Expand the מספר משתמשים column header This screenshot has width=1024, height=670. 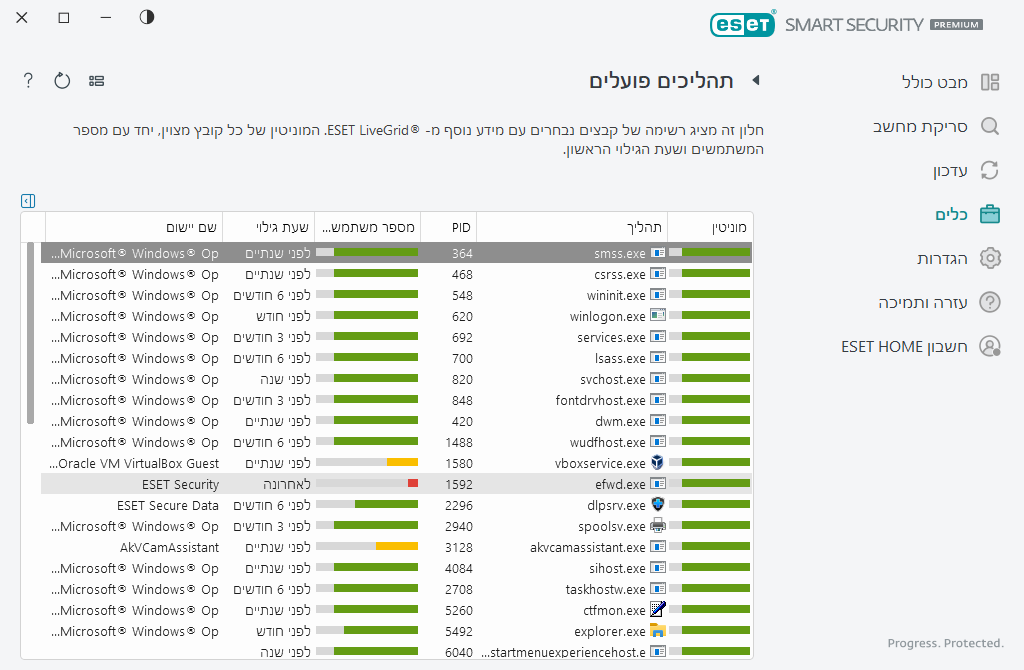click(368, 228)
